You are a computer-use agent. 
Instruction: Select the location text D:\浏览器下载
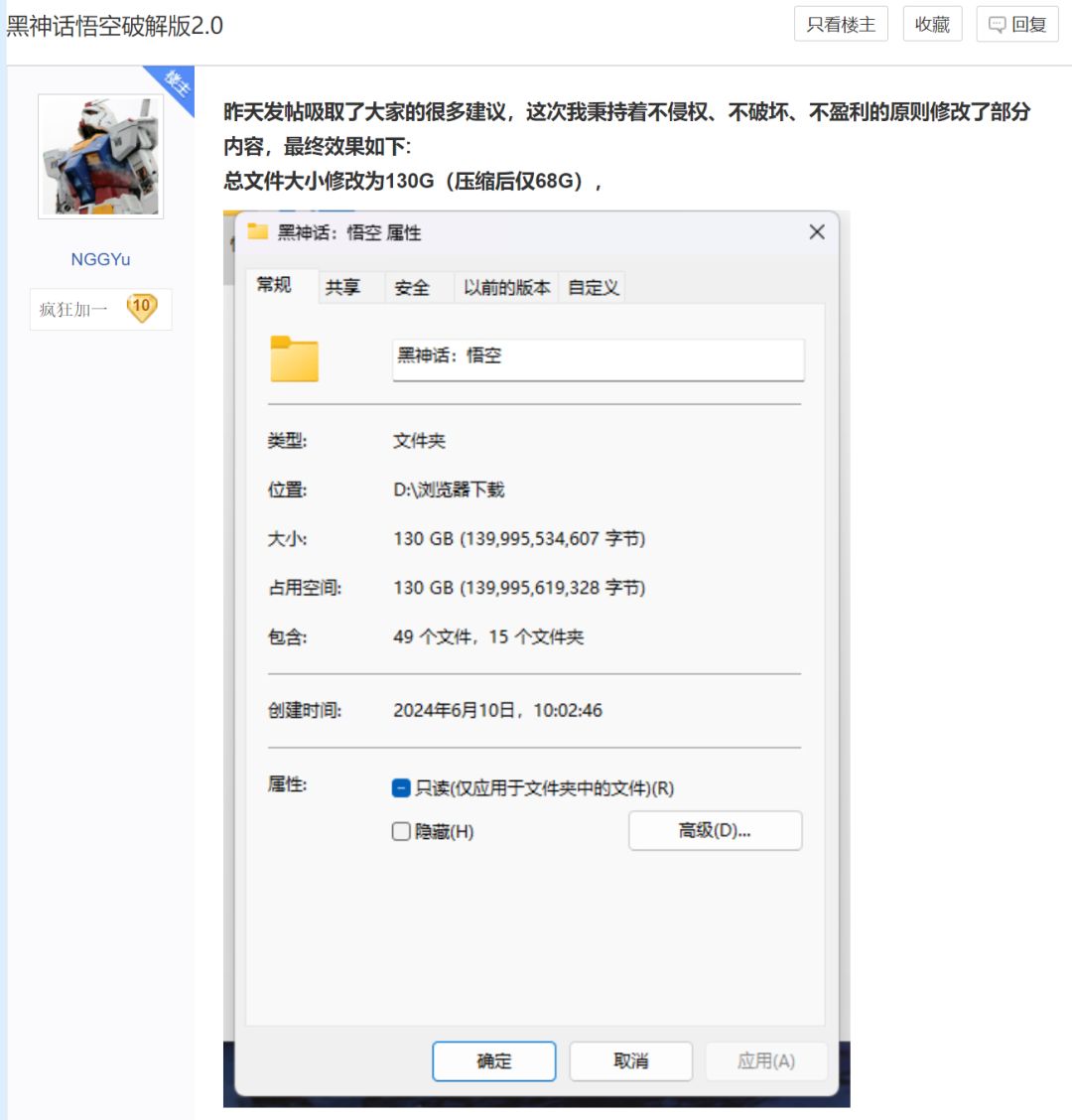coord(449,490)
